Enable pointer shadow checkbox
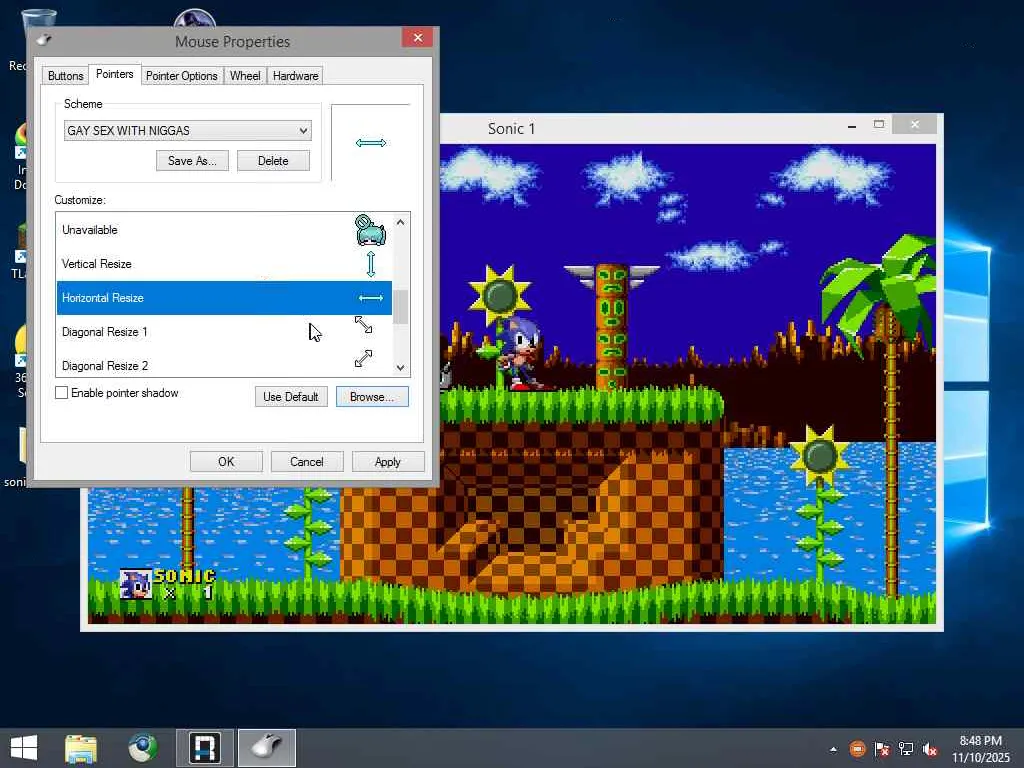The width and height of the screenshot is (1024, 768). pyautogui.click(x=61, y=392)
